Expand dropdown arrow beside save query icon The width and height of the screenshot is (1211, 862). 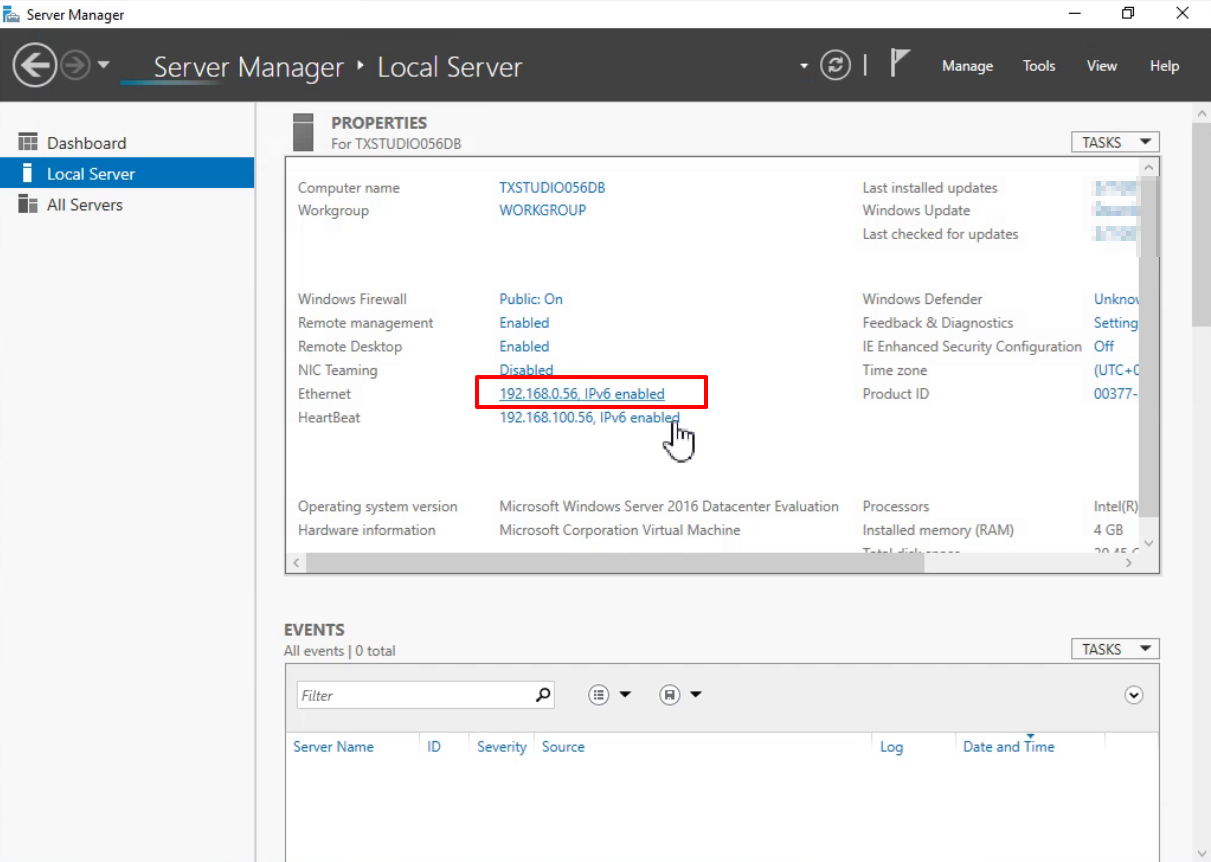pyautogui.click(x=696, y=695)
